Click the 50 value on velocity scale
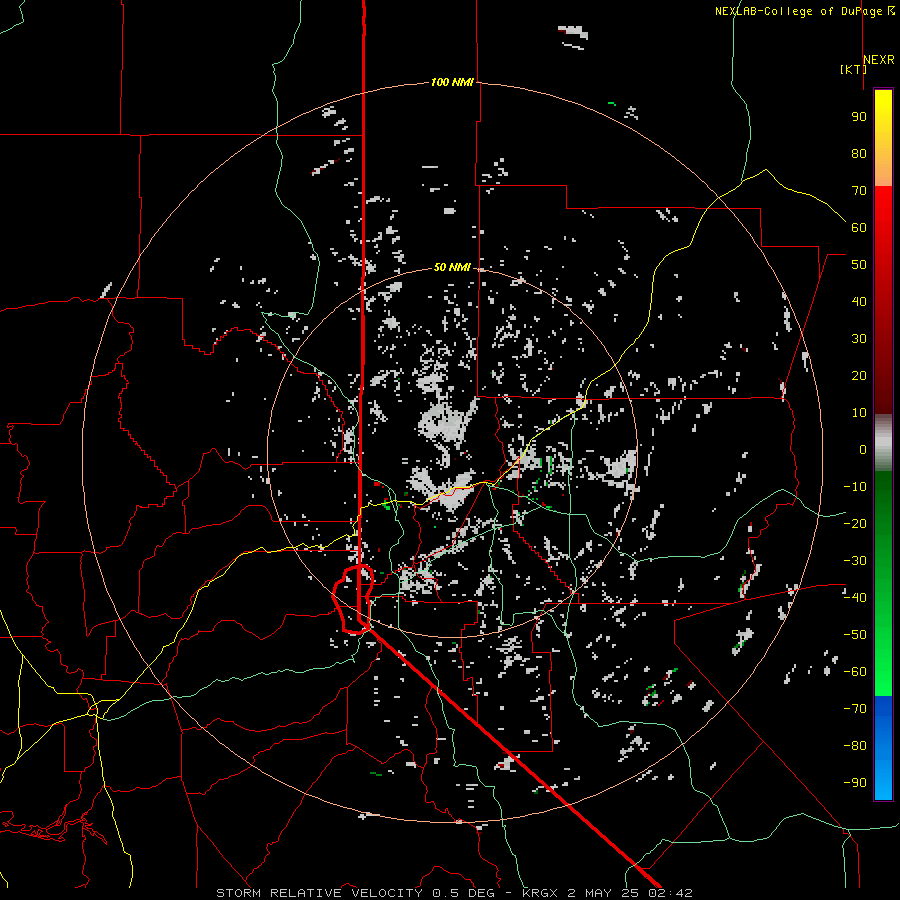This screenshot has width=900, height=900. (859, 265)
